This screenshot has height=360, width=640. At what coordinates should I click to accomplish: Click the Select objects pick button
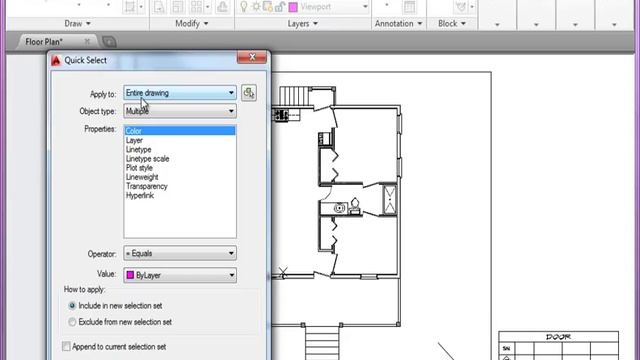(x=249, y=93)
